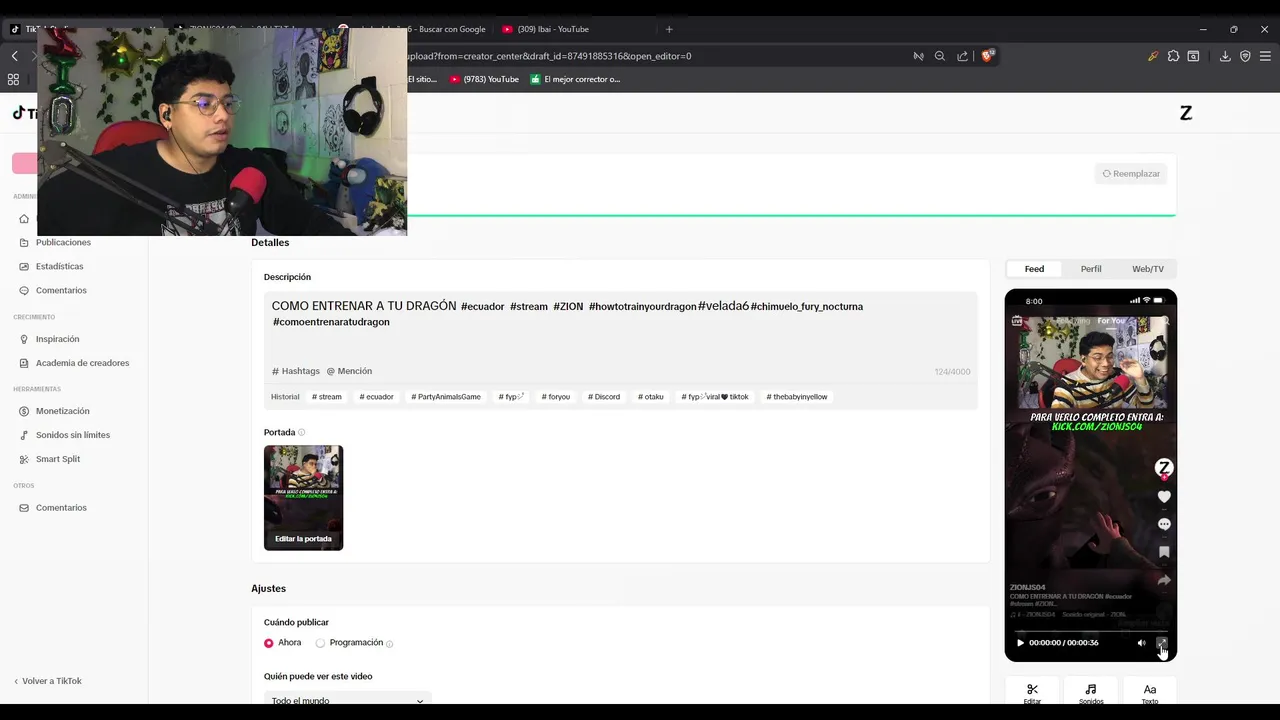Click the browser zoom magnifier icon
Image resolution: width=1280 pixels, height=720 pixels.
pyautogui.click(x=940, y=56)
